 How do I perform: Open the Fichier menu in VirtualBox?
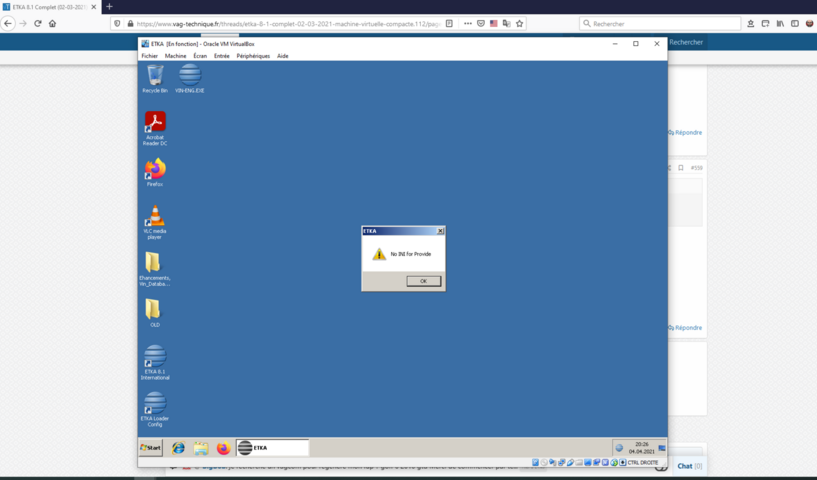(x=150, y=56)
